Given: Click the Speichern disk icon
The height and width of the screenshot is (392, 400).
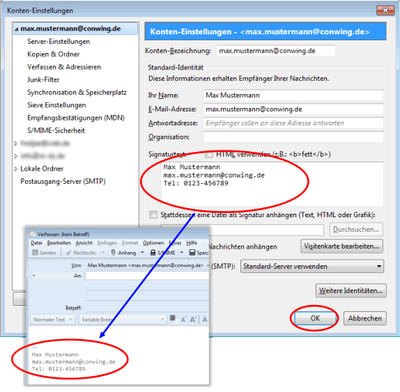Looking at the screenshot, I should click(192, 253).
